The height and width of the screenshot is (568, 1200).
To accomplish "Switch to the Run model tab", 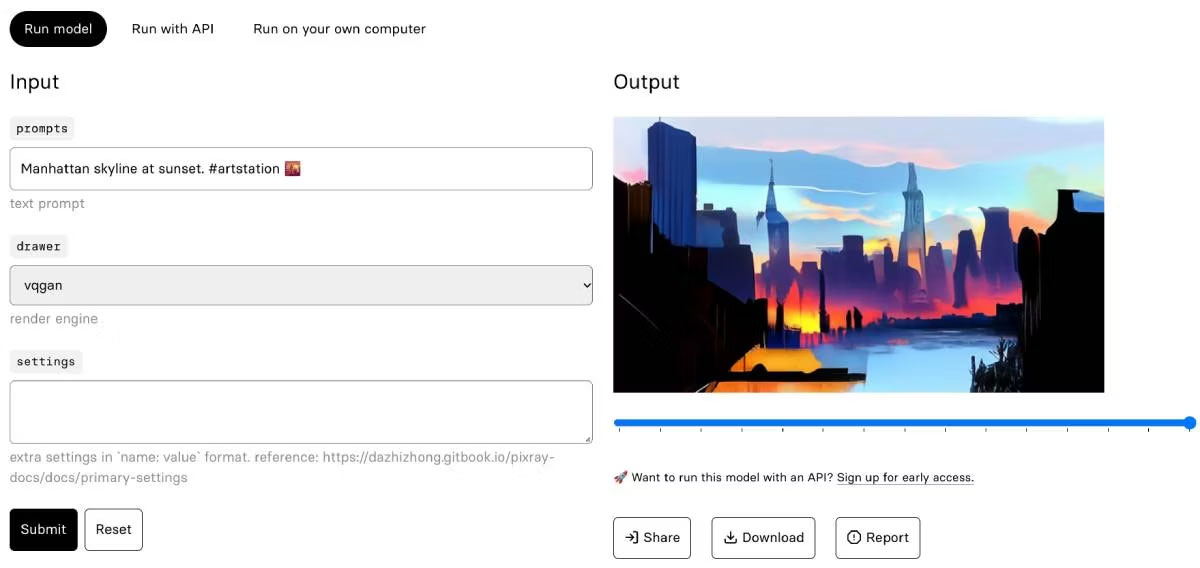I will coord(58,29).
